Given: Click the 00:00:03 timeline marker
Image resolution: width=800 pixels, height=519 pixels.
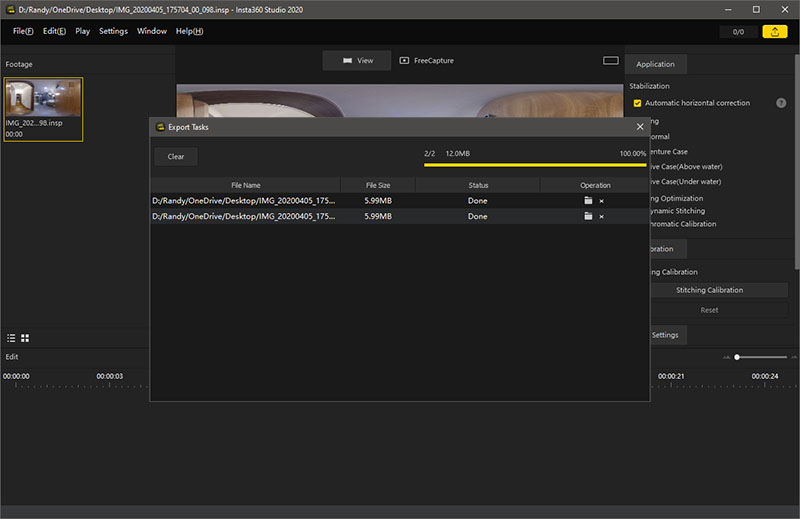Looking at the screenshot, I should [x=110, y=376].
